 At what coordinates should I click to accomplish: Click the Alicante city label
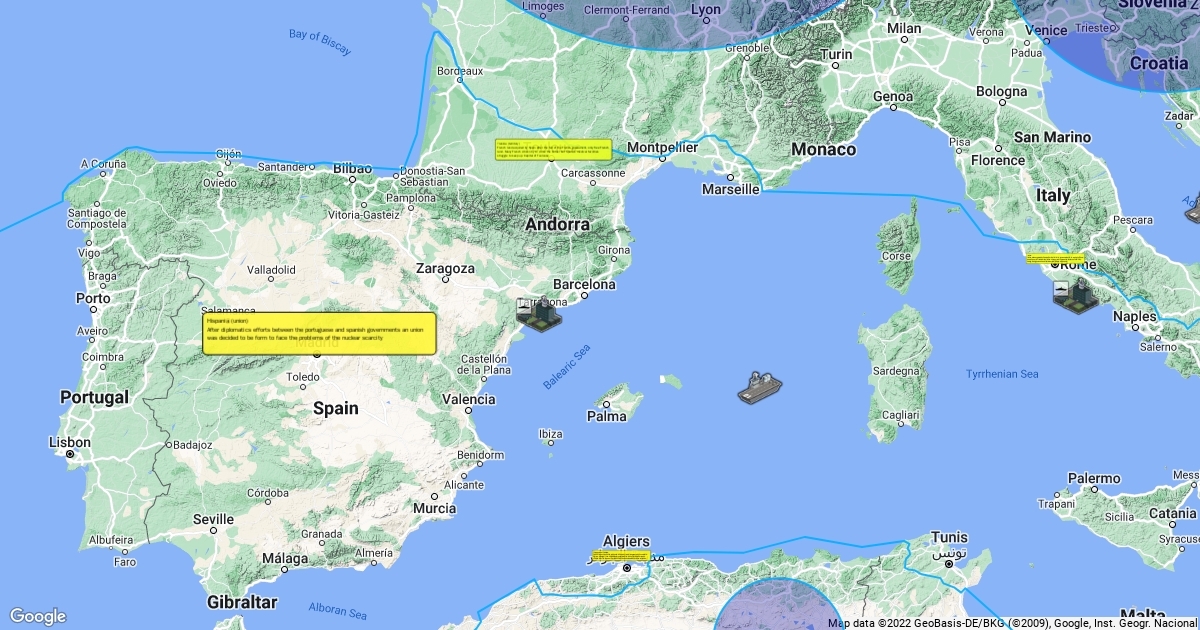pyautogui.click(x=463, y=485)
